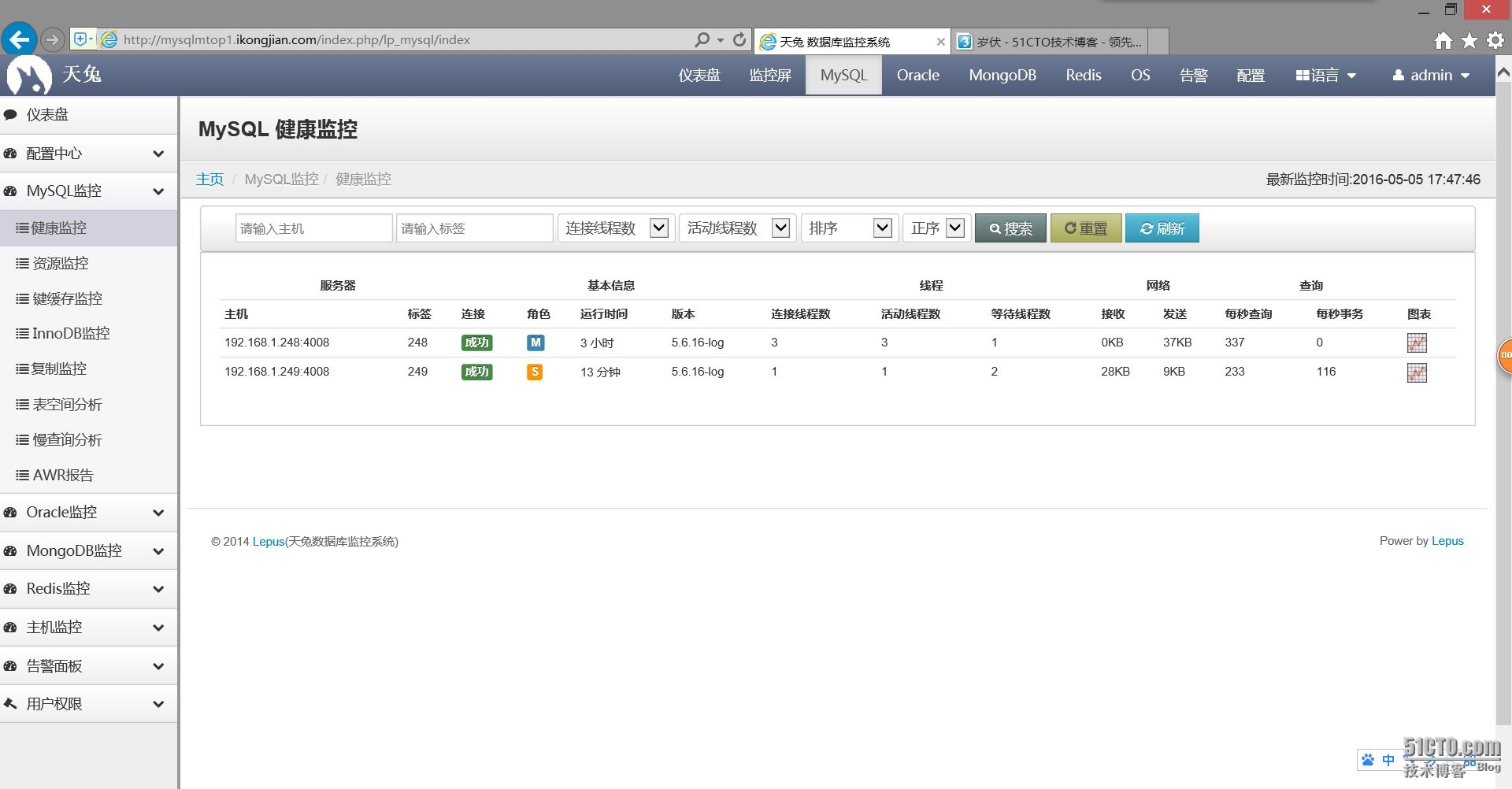Expand the 配置中心 sidebar section
This screenshot has height=789, width=1512.
click(x=88, y=154)
